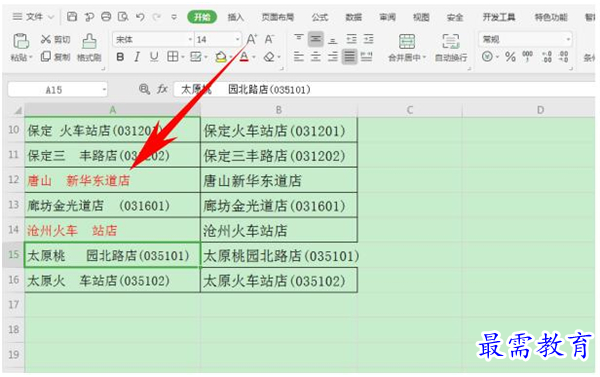Select row 13 header
600x377 pixels.
pos(13,205)
